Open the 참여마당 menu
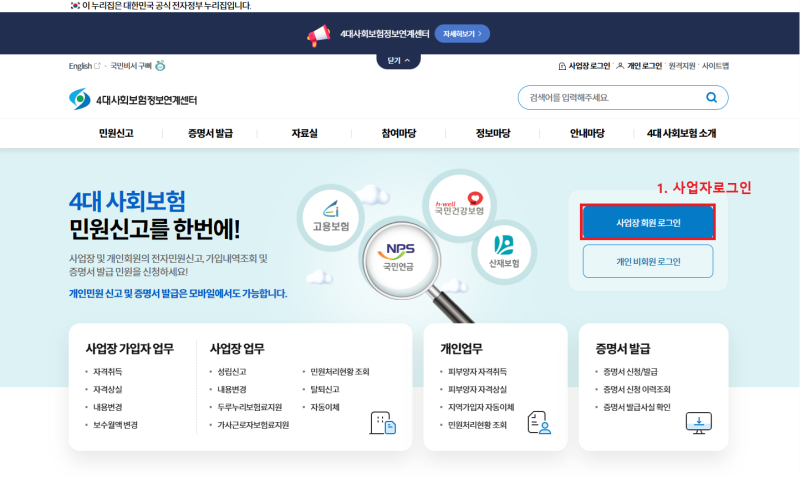The image size is (800, 498). coord(398,133)
